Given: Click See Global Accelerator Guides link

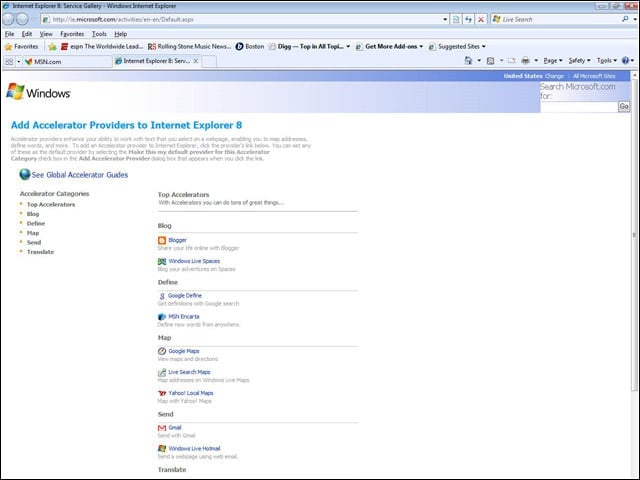Looking at the screenshot, I should click(x=80, y=175).
